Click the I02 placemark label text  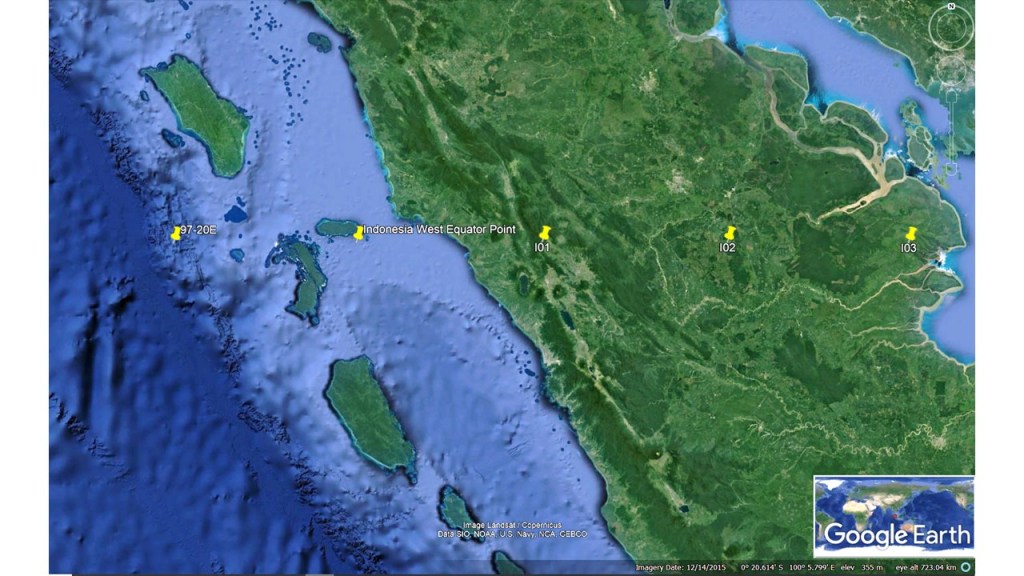pos(728,247)
